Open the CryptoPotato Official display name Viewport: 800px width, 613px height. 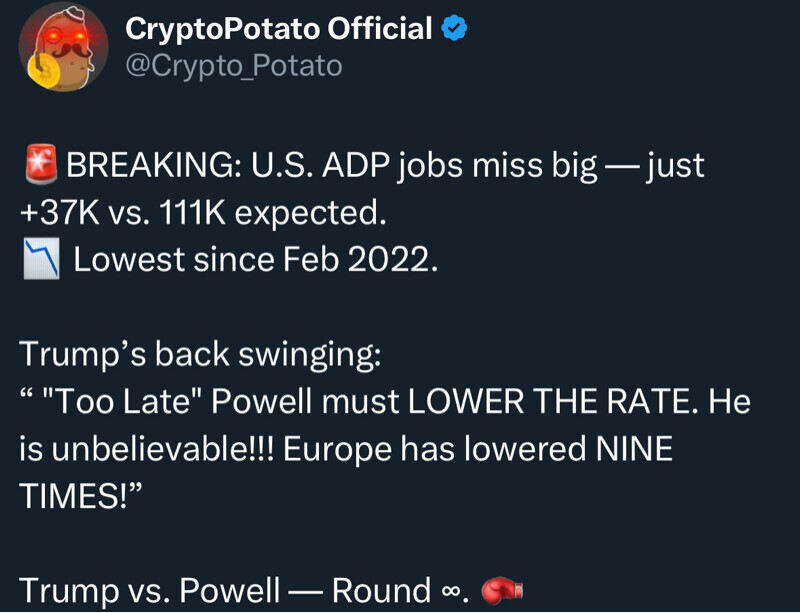(279, 30)
